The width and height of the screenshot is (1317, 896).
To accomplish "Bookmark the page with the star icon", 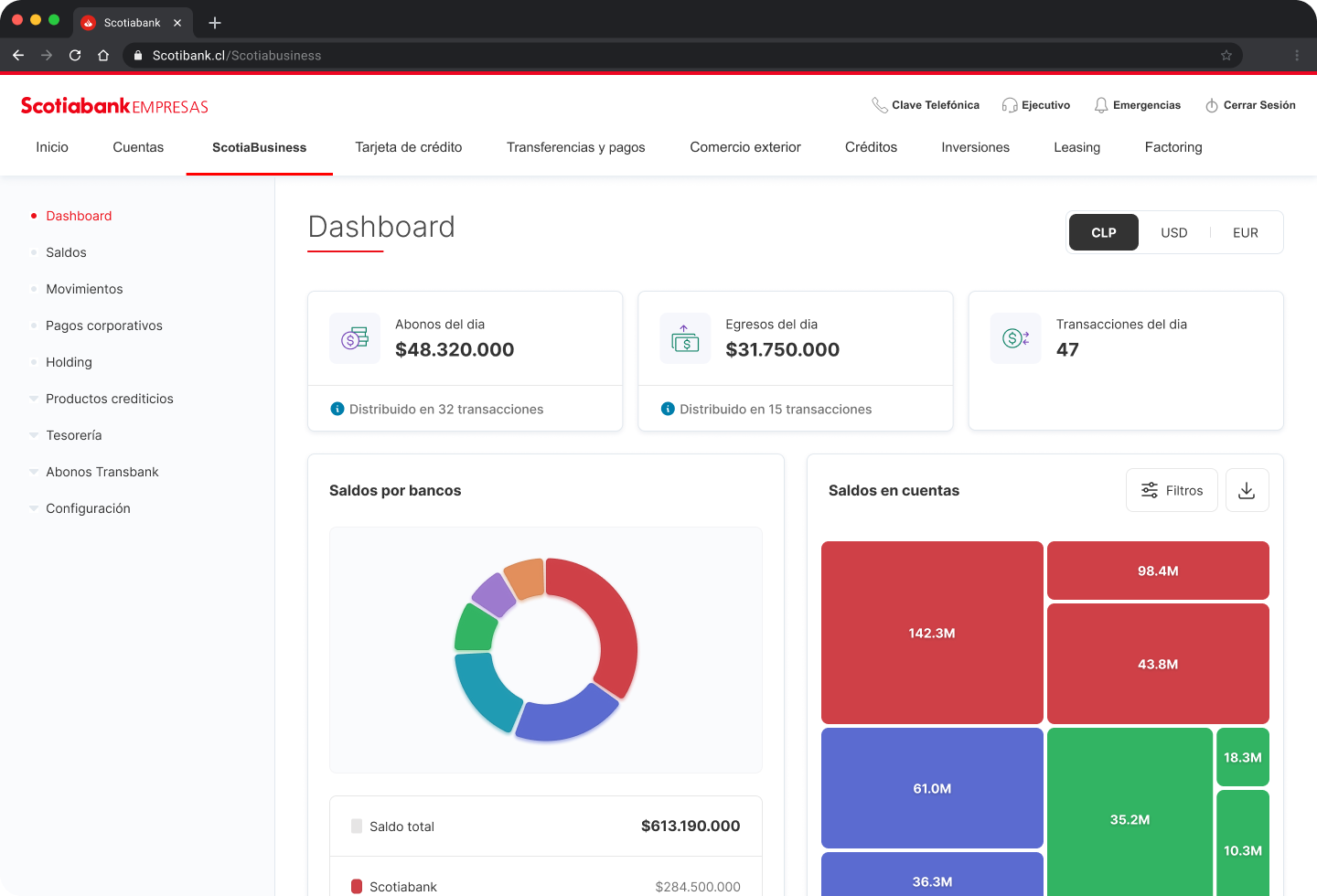I will point(1226,55).
